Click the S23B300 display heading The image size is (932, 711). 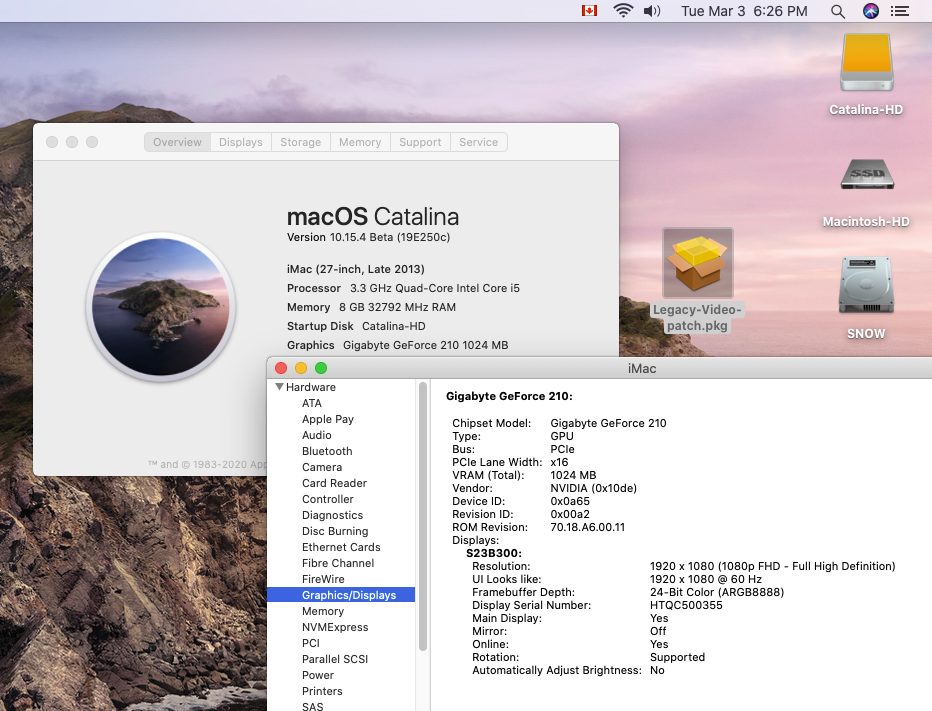tap(494, 553)
